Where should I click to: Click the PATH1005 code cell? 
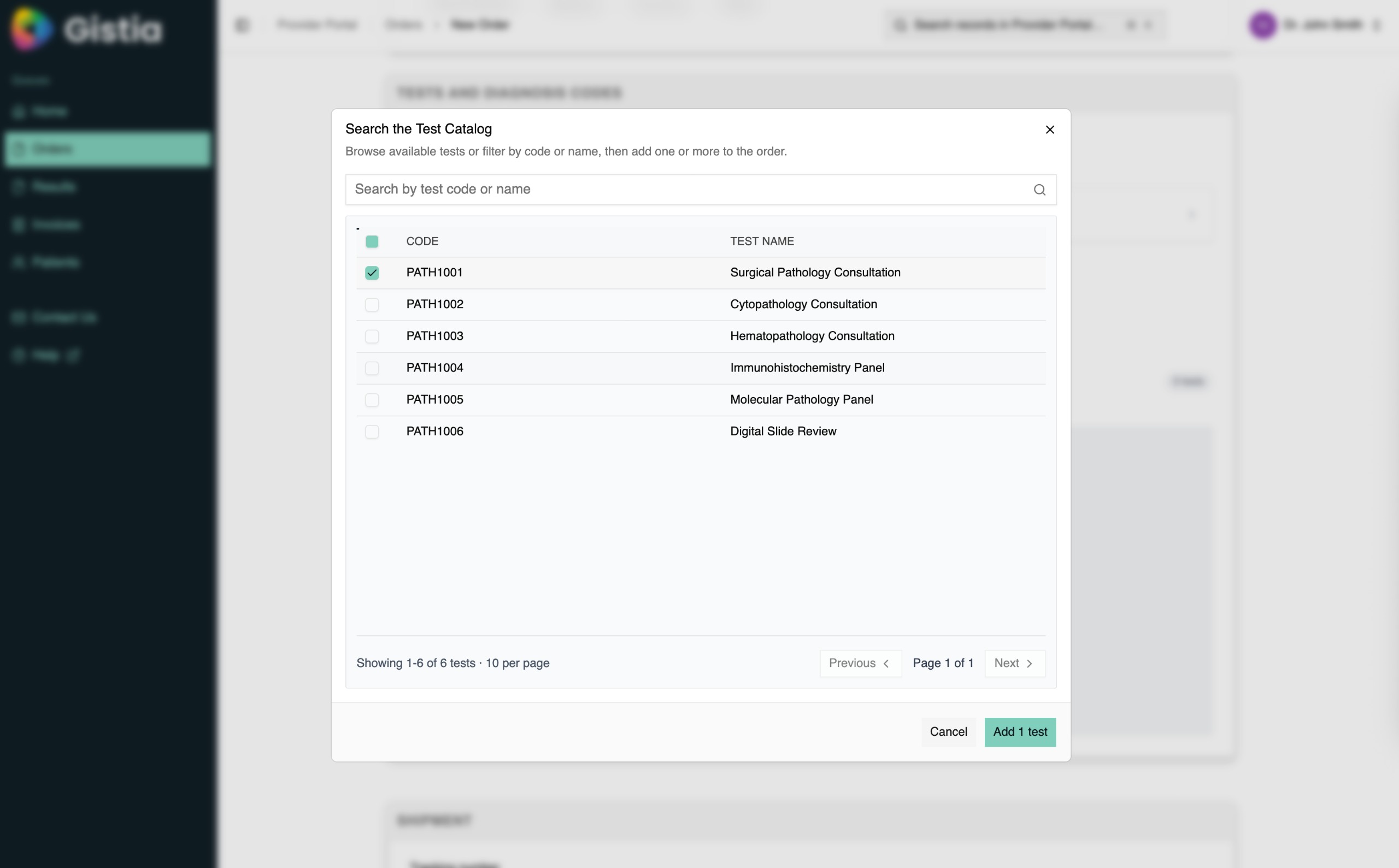pos(435,399)
